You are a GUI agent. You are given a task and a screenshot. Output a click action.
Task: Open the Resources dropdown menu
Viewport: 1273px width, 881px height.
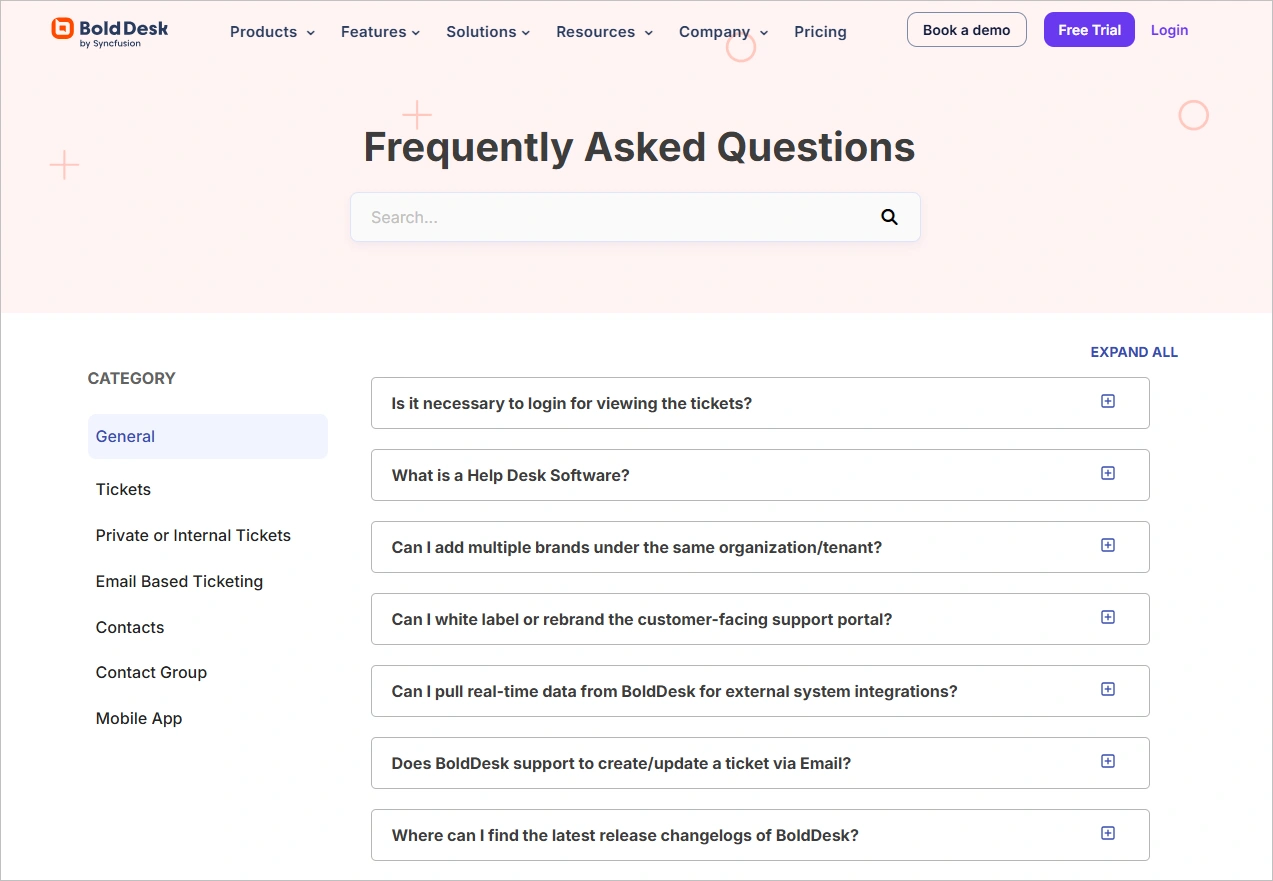coord(604,32)
